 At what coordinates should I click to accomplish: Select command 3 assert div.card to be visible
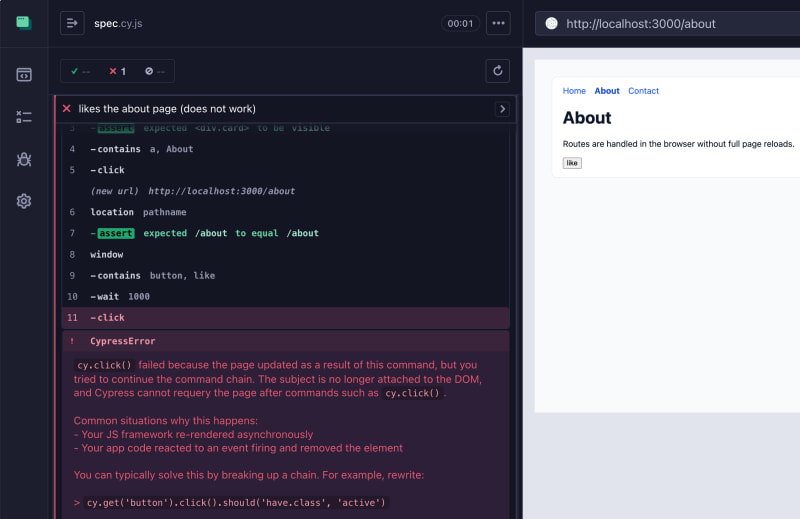pyautogui.click(x=286, y=129)
